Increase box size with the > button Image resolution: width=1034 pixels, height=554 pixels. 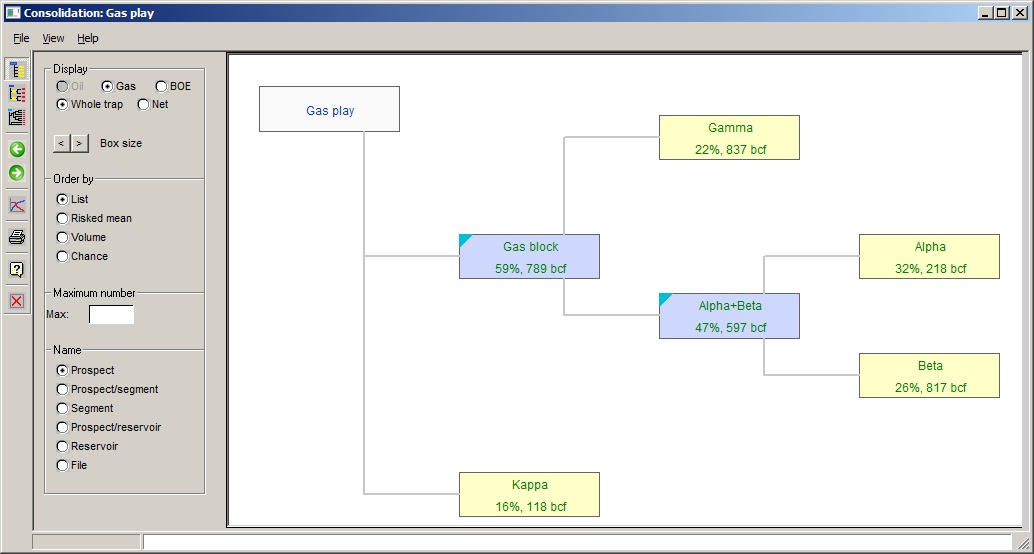click(79, 144)
